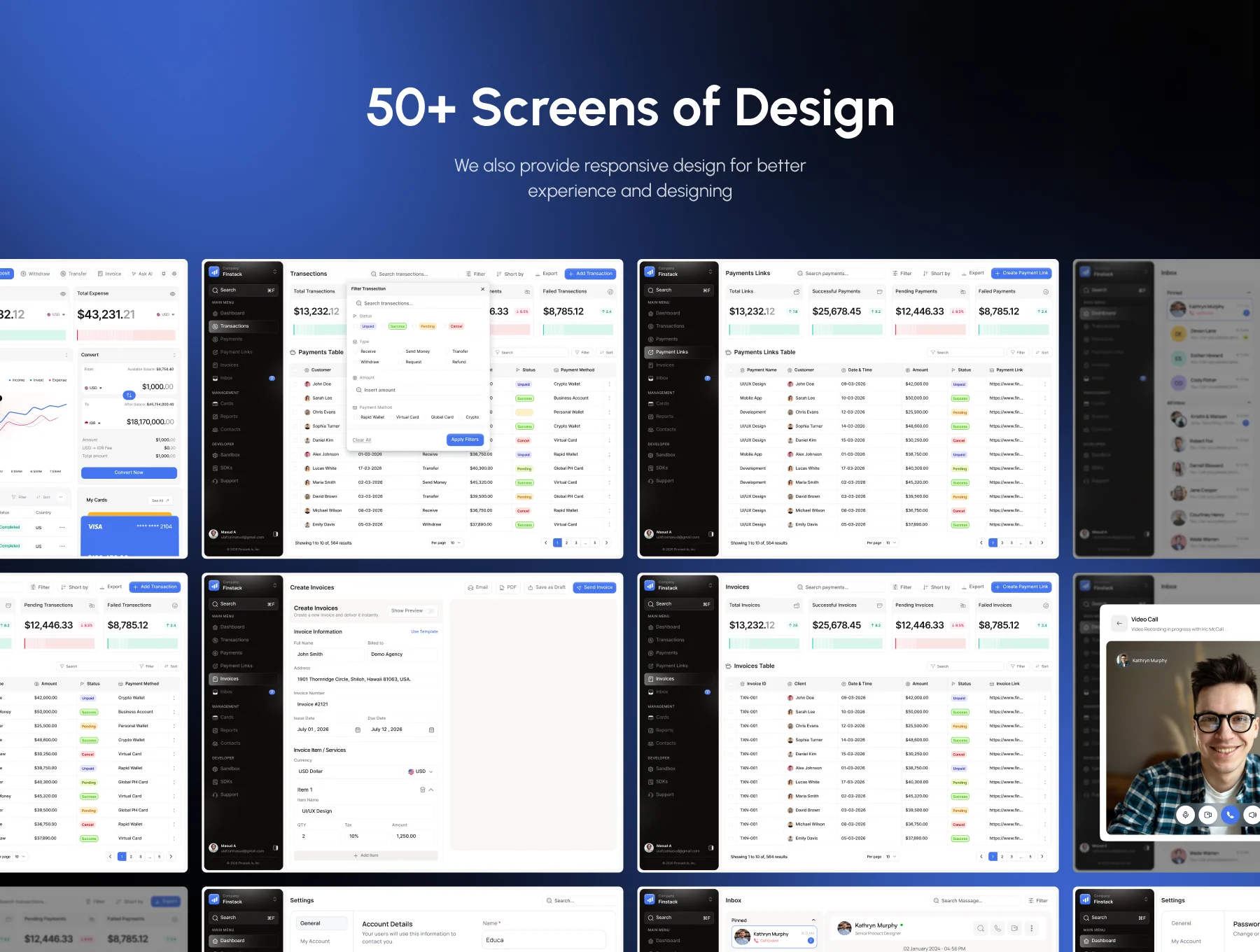Check the Send Money type checkbox
1260x952 pixels.
click(x=400, y=351)
